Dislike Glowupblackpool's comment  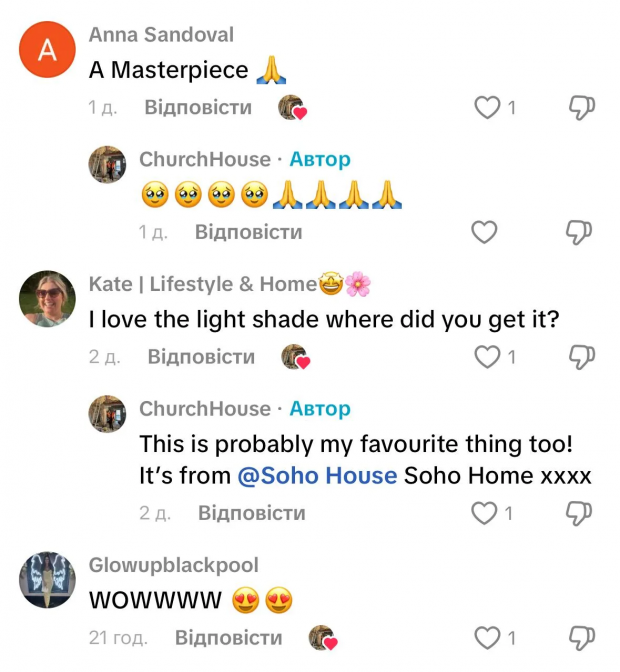581,638
